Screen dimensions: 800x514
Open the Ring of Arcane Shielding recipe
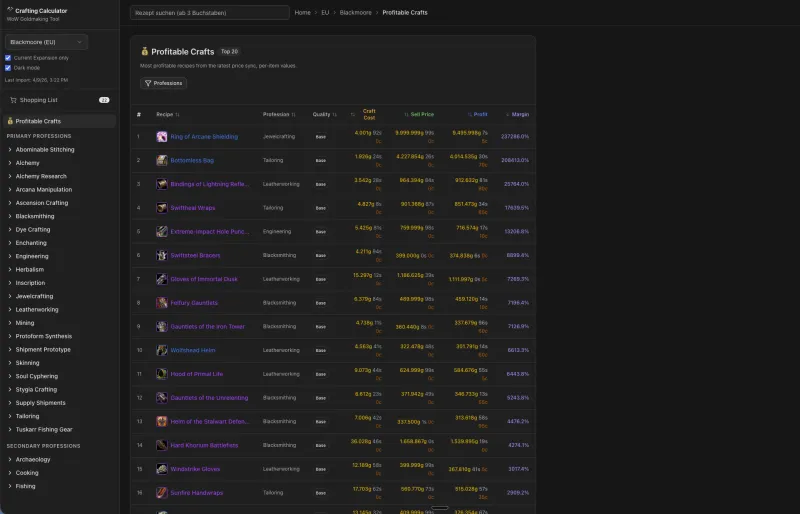[204, 136]
